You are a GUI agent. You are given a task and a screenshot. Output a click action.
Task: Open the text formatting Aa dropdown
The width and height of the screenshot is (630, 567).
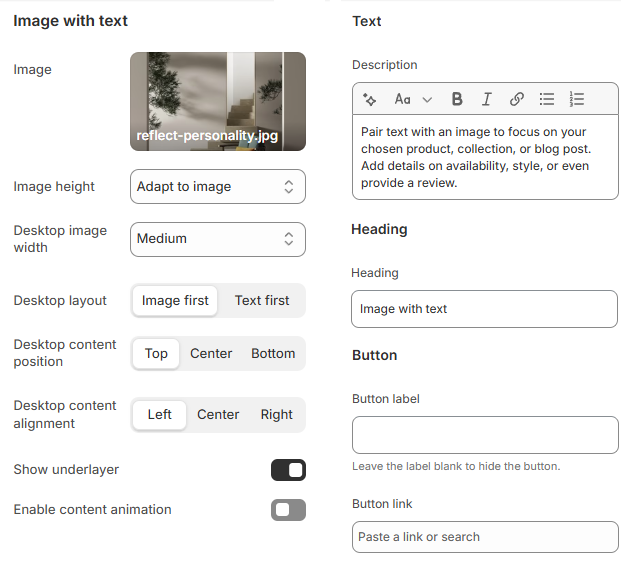click(x=413, y=99)
